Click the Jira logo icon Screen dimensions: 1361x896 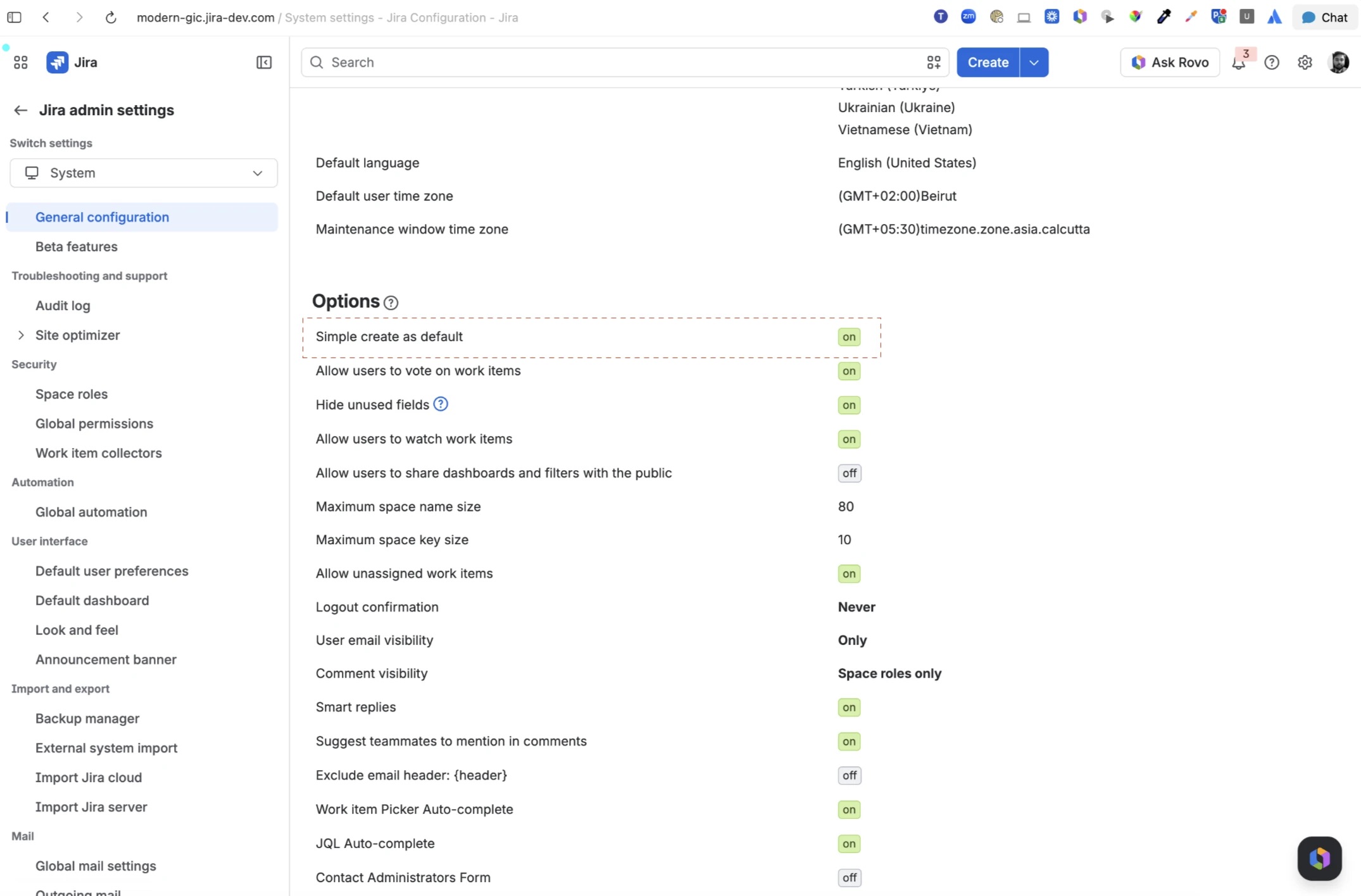click(58, 62)
